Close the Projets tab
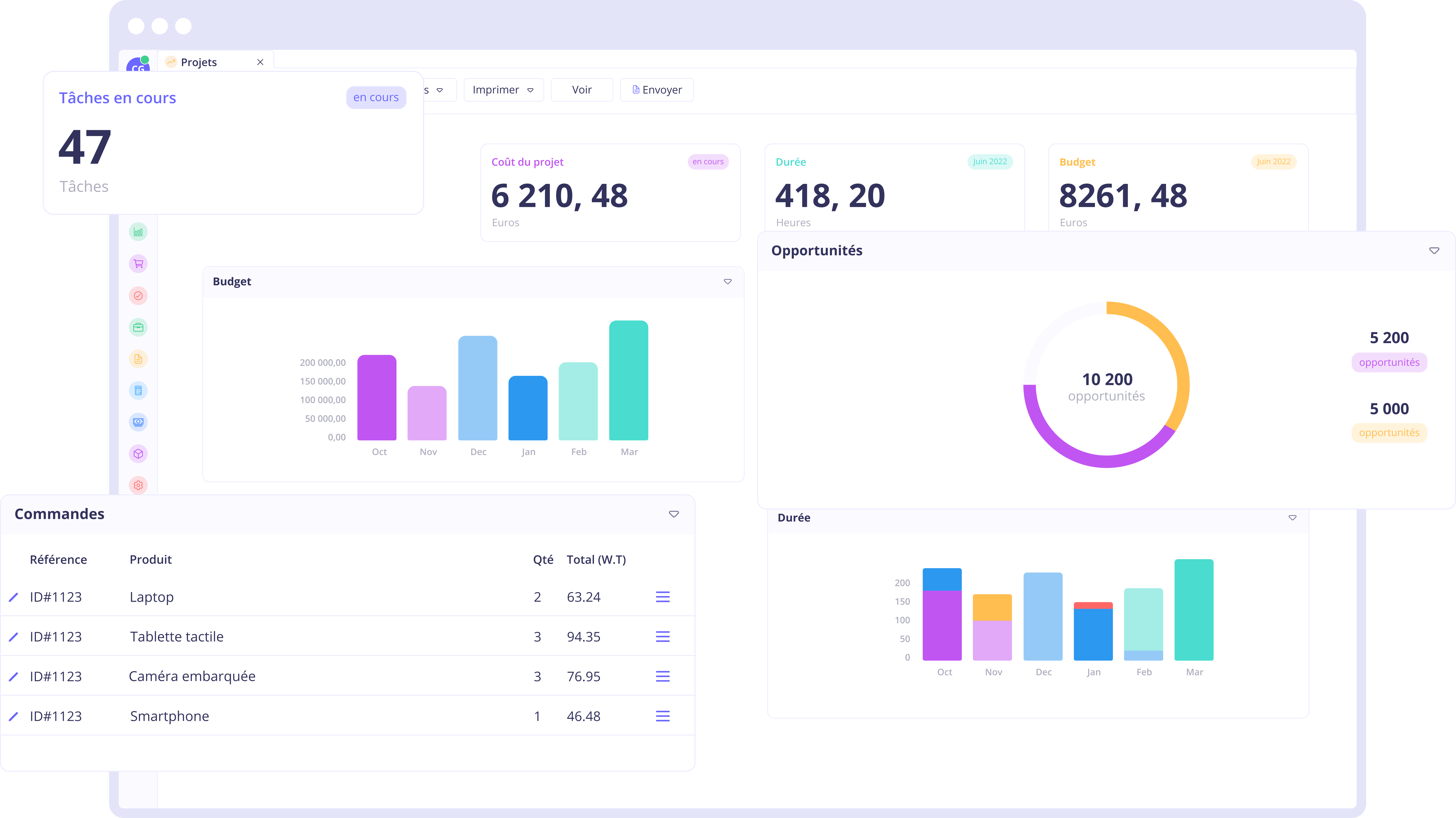1456x818 pixels. (260, 62)
